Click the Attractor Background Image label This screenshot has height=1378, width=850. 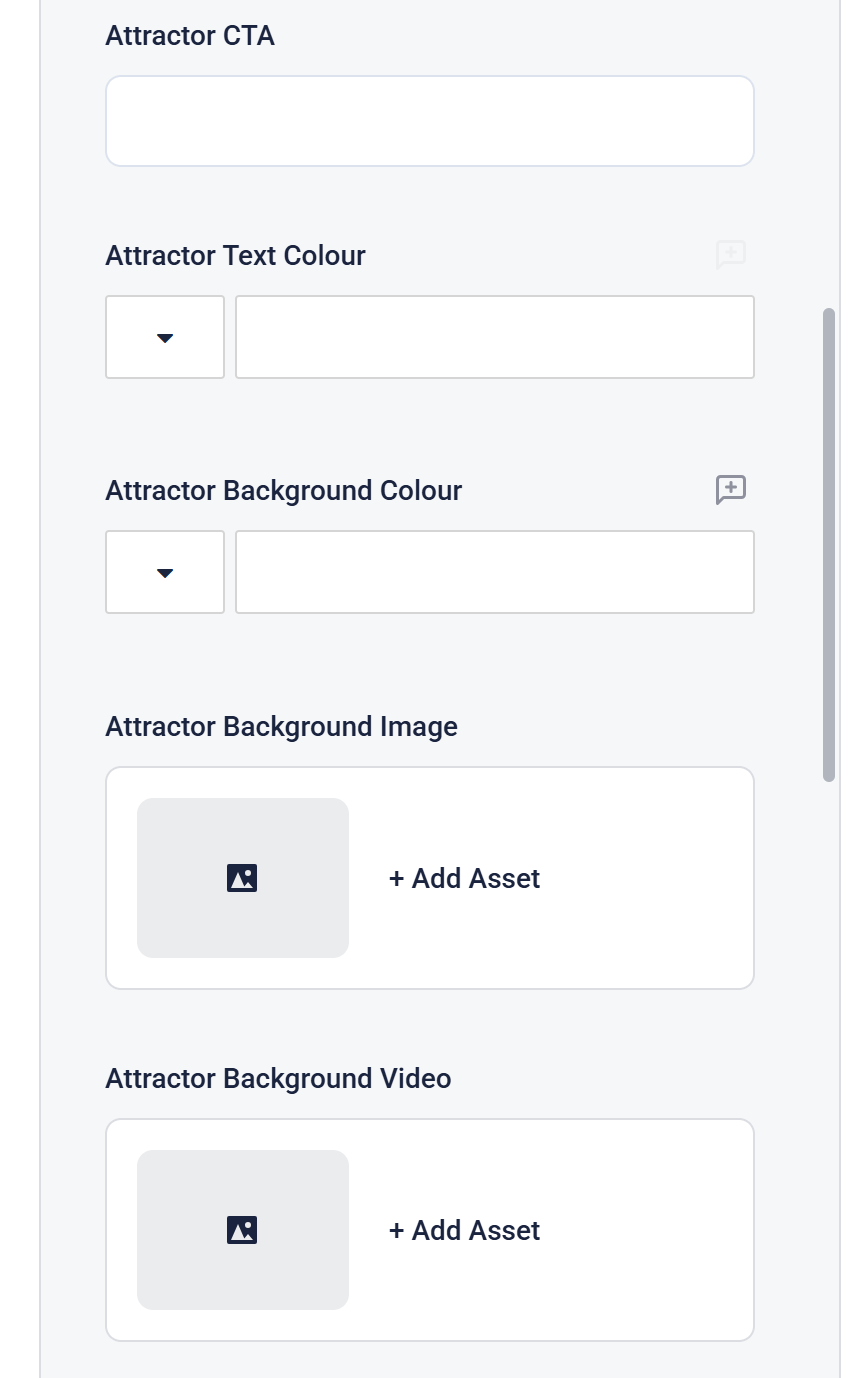[x=281, y=727]
